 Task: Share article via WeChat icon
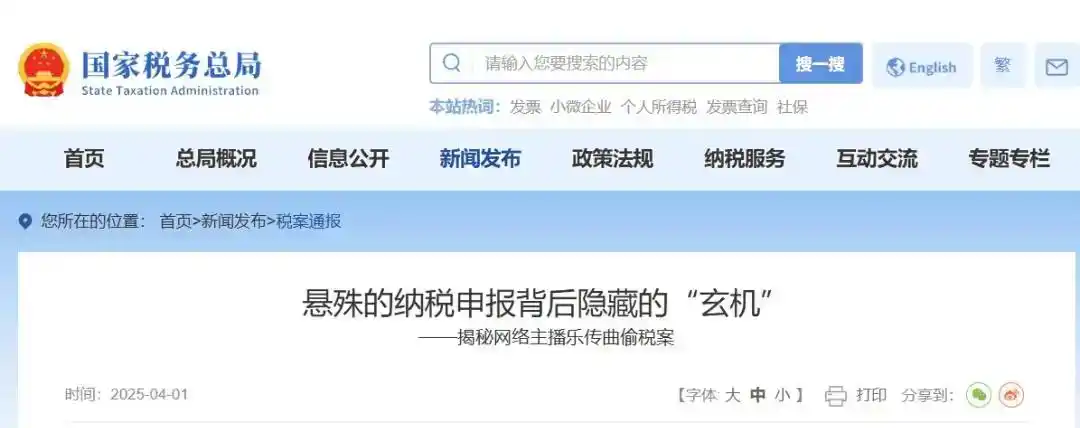tap(979, 395)
